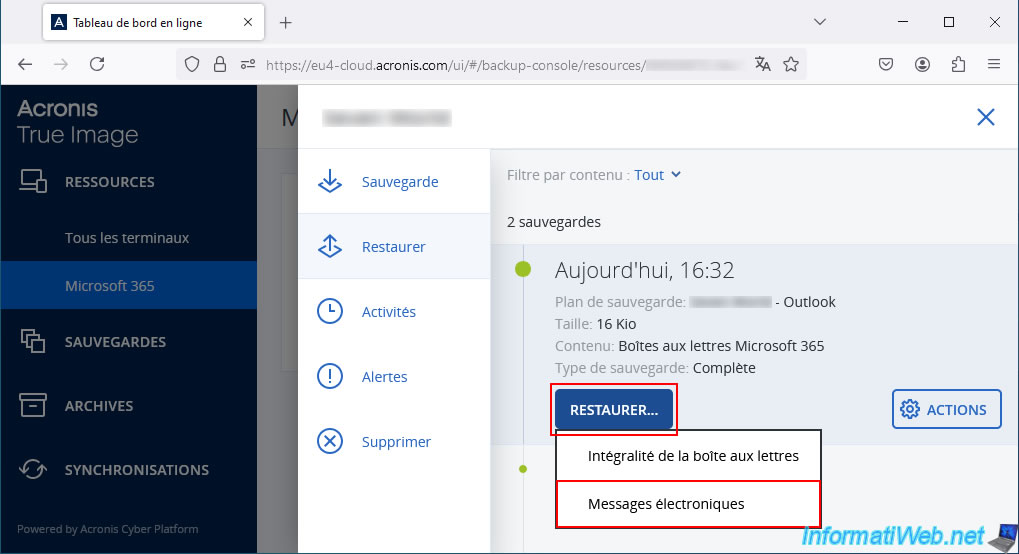Select the Aujourd'hui, 16:32 backup entry
The width and height of the screenshot is (1019, 554).
coord(644,270)
